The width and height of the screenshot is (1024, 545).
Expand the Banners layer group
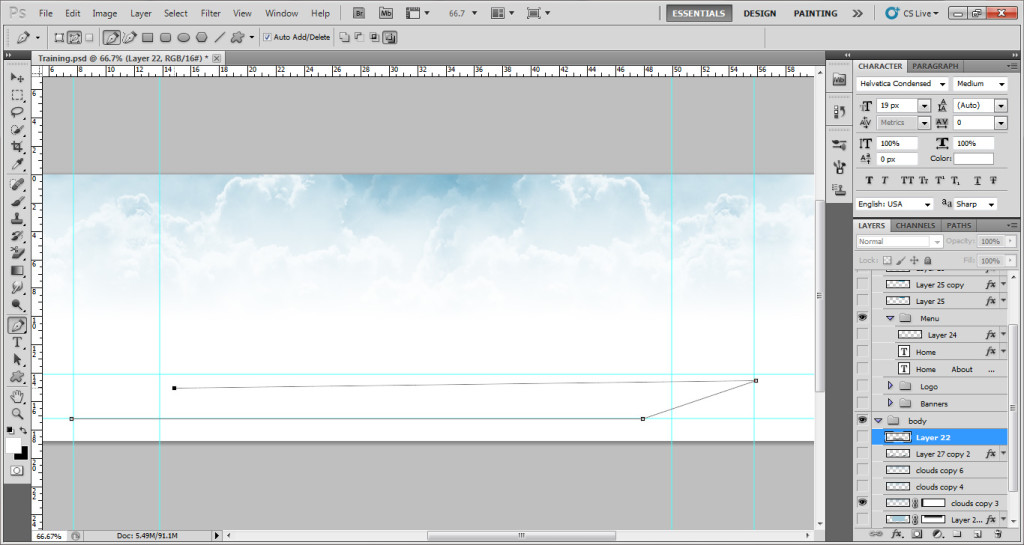889,403
